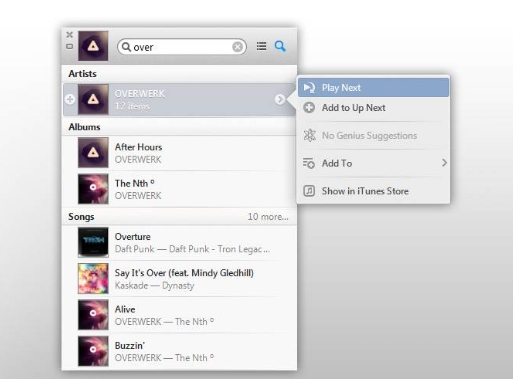Select Say It's Over (feat. Mindy Gledhill)

click(x=179, y=279)
